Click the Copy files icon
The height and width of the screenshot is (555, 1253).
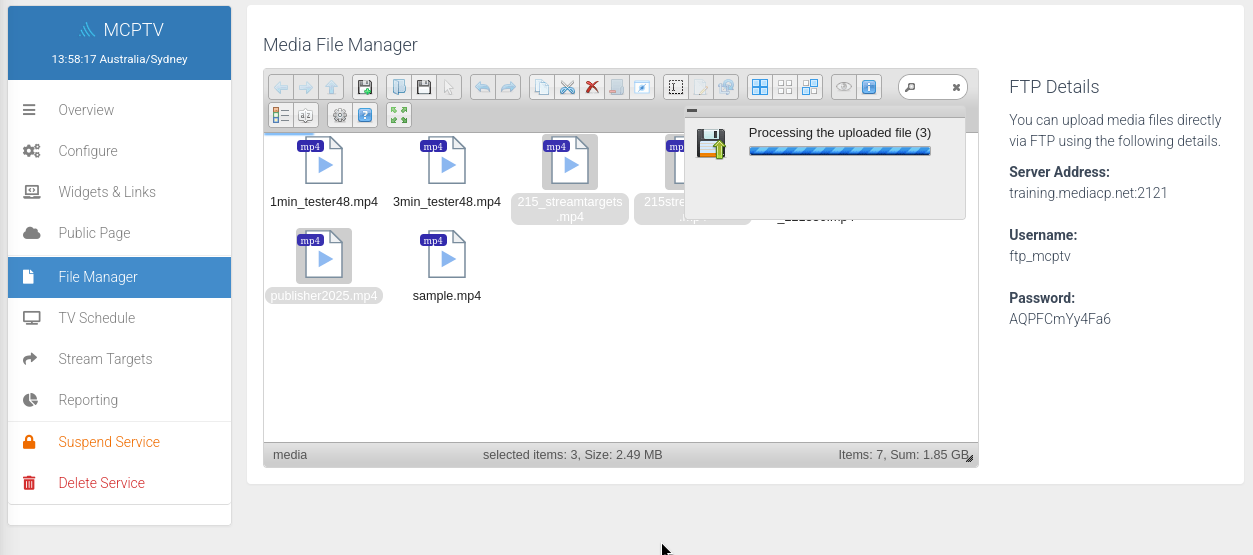click(542, 87)
